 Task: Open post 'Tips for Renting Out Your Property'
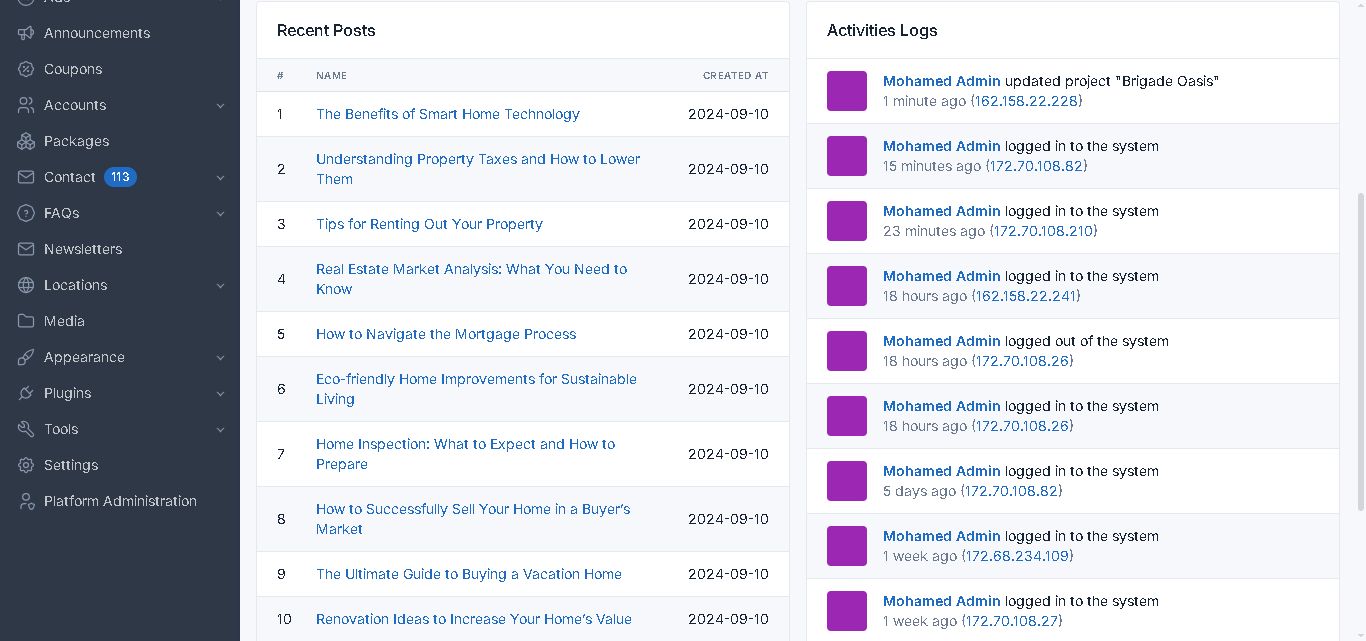[x=429, y=224]
